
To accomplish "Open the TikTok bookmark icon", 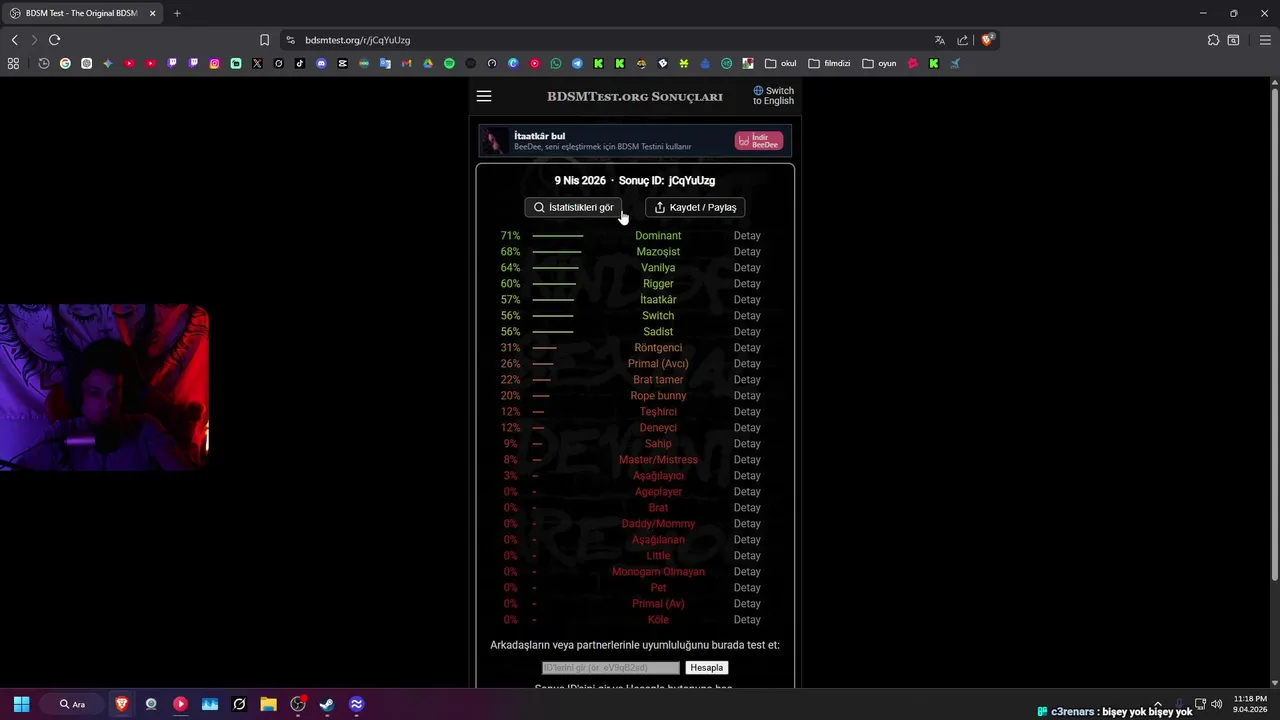I will 300,63.
